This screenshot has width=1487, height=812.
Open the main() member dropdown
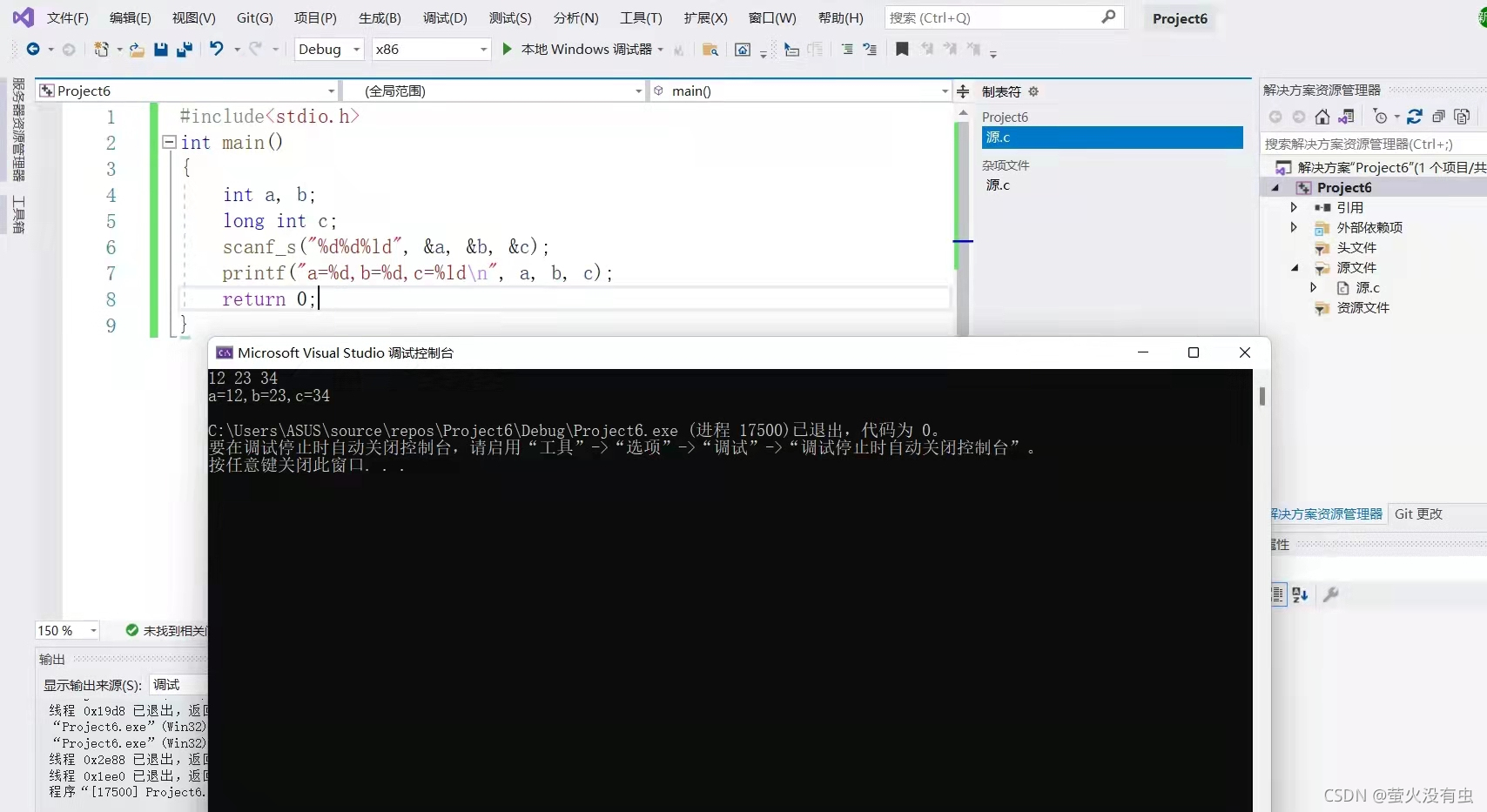(800, 91)
